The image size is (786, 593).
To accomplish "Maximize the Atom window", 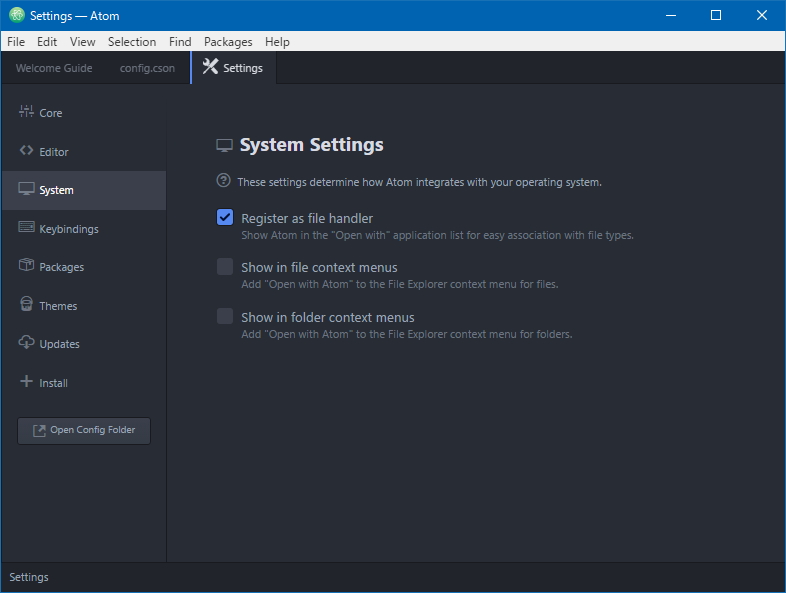I will [716, 16].
